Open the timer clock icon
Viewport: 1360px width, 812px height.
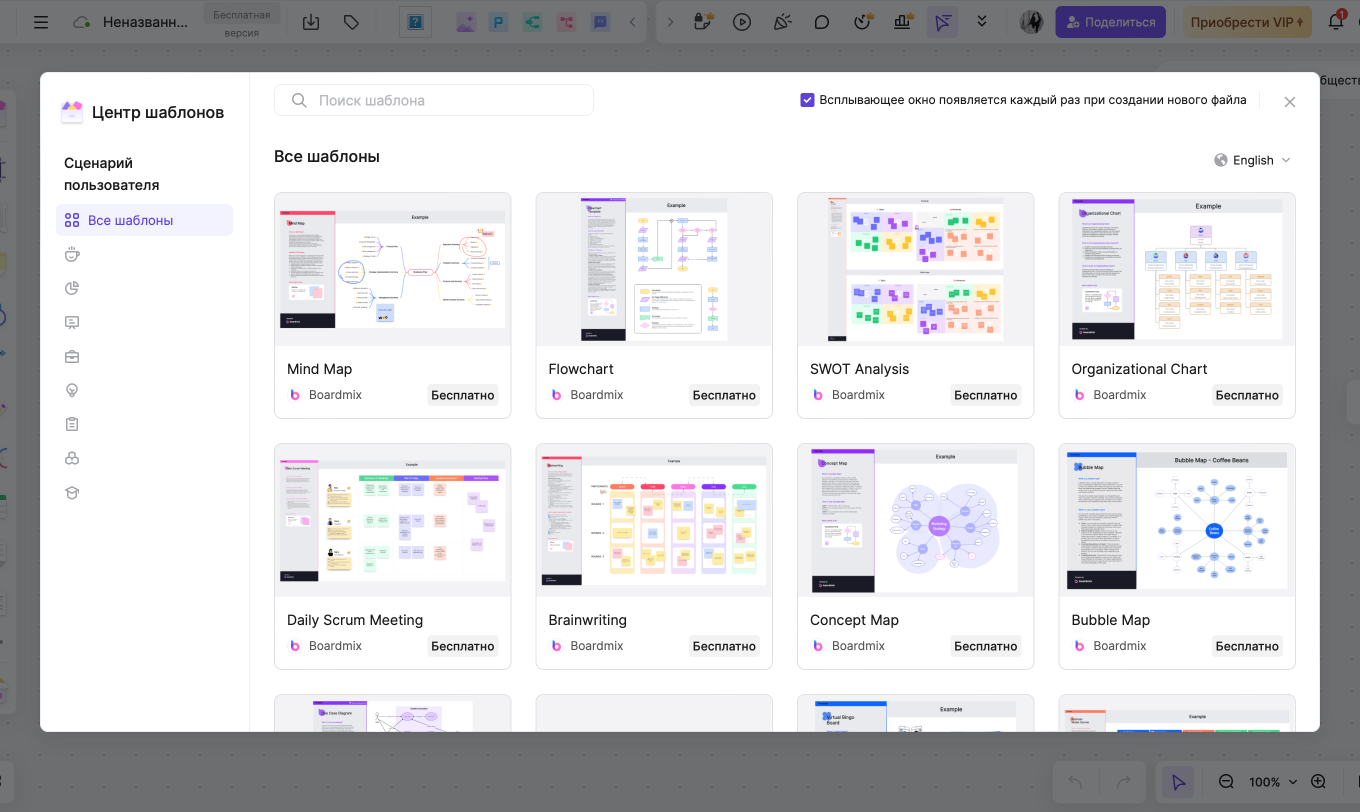pos(862,22)
